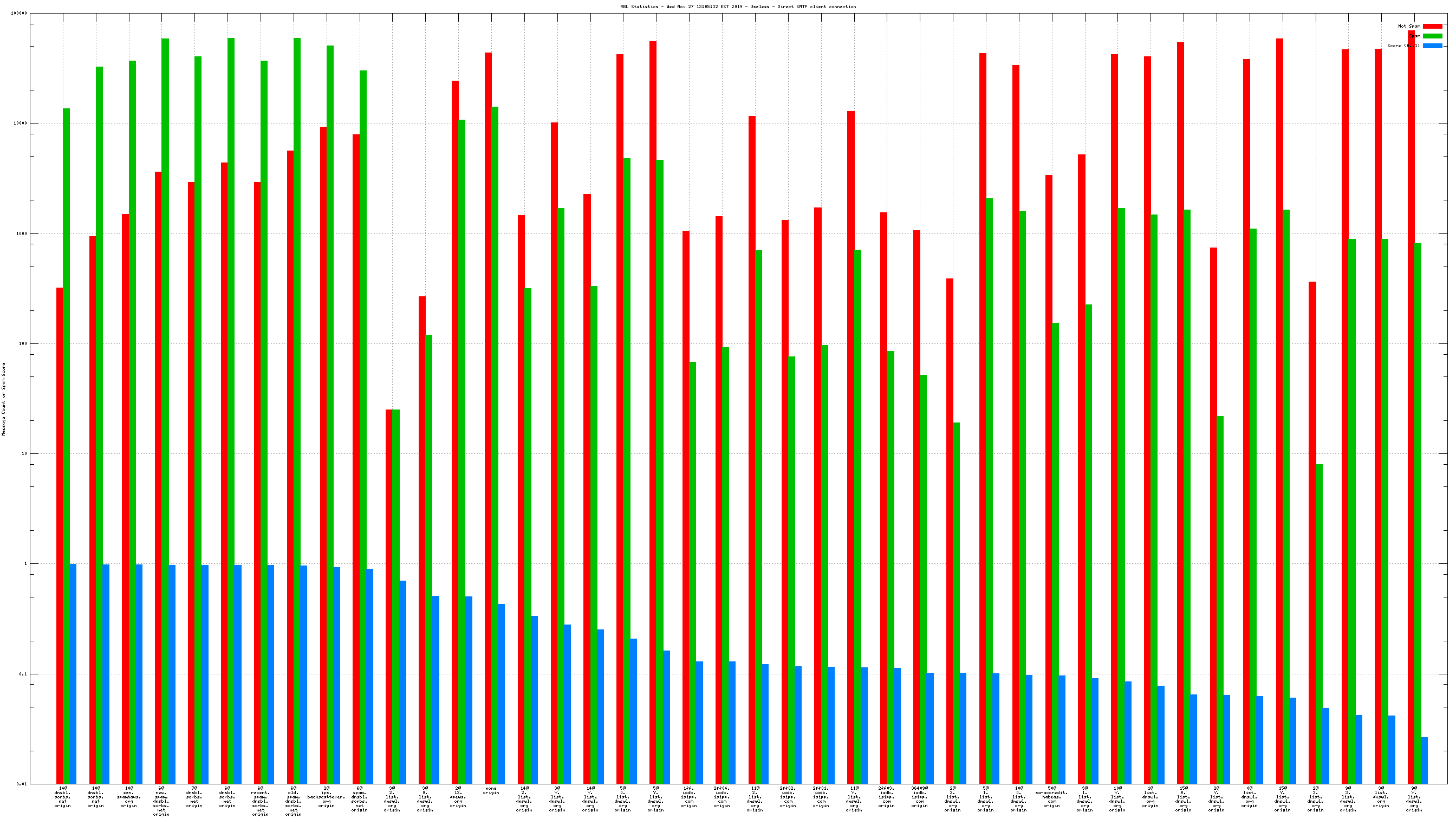Click the blue score bar above zen.spamhaus.org
Image resolution: width=1456 pixels, height=819 pixels.
(x=139, y=673)
